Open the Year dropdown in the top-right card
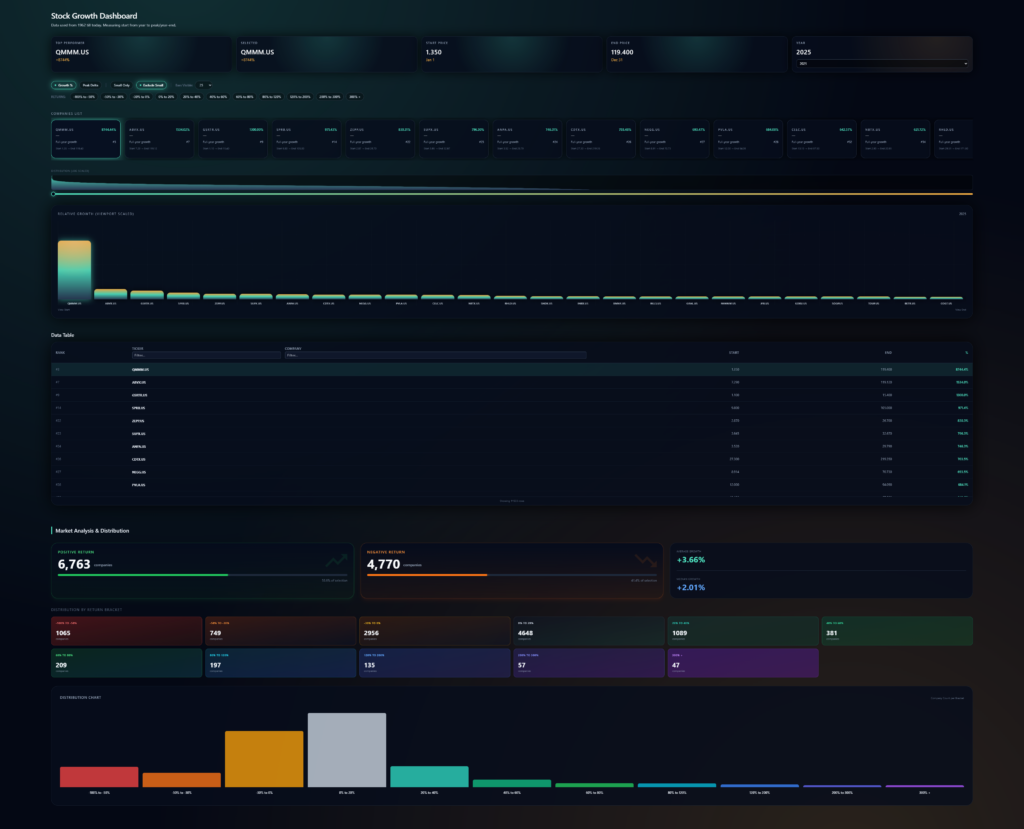 tap(882, 64)
